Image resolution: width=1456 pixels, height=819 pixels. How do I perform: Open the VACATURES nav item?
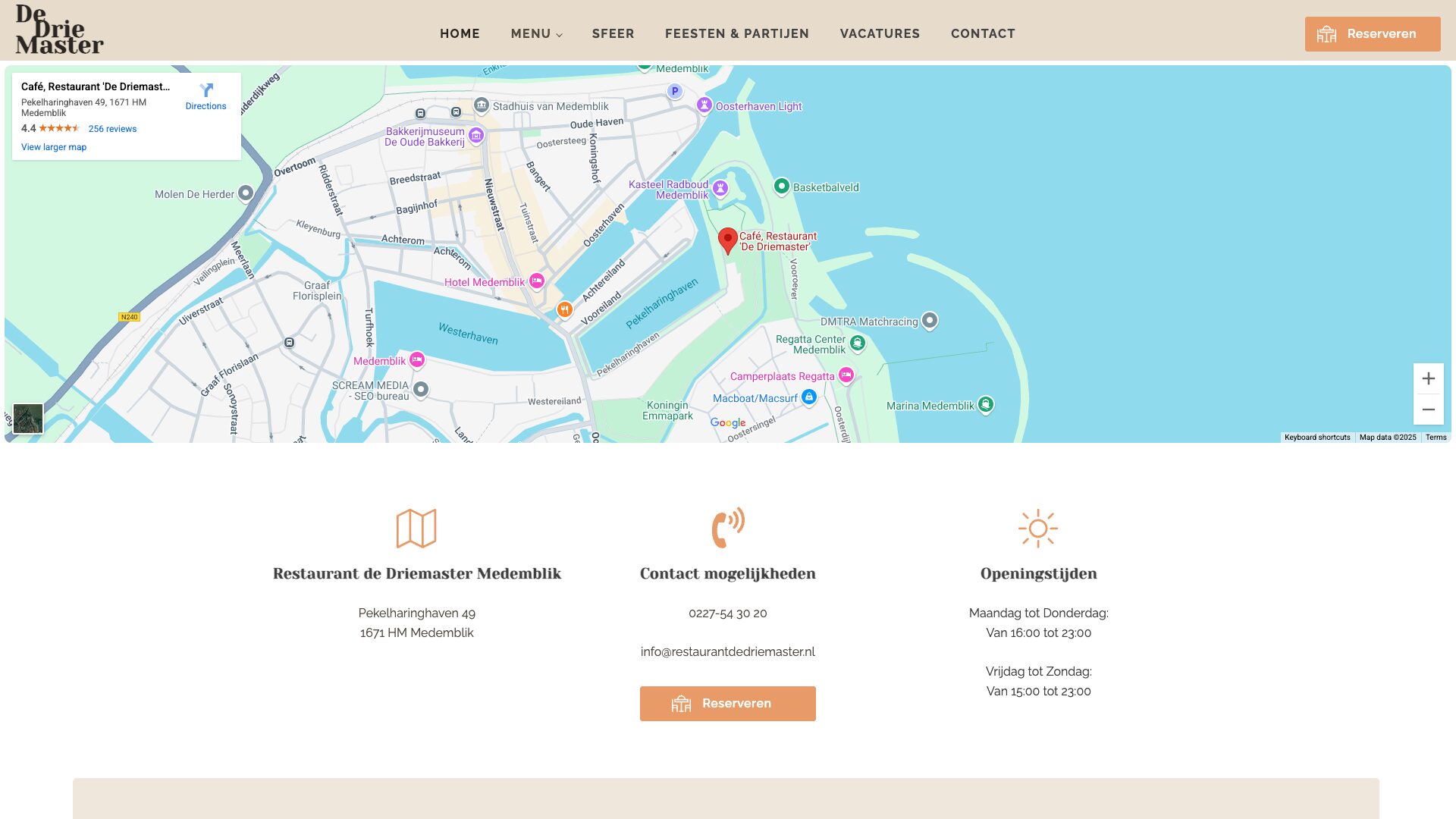pos(880,34)
